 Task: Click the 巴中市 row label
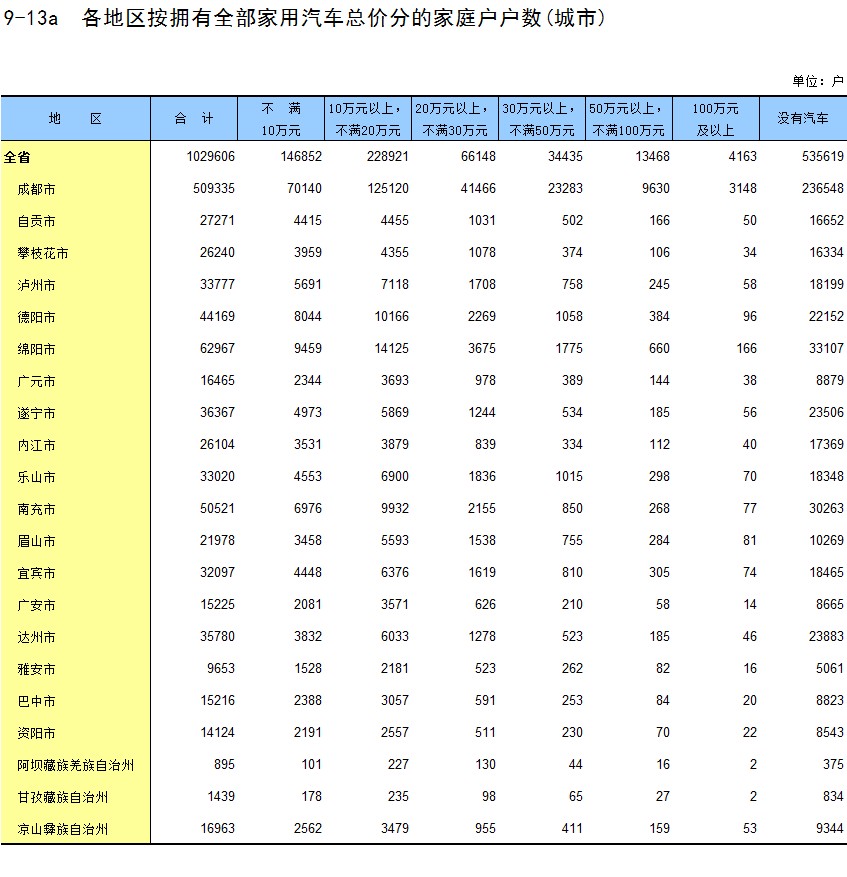click(x=36, y=701)
